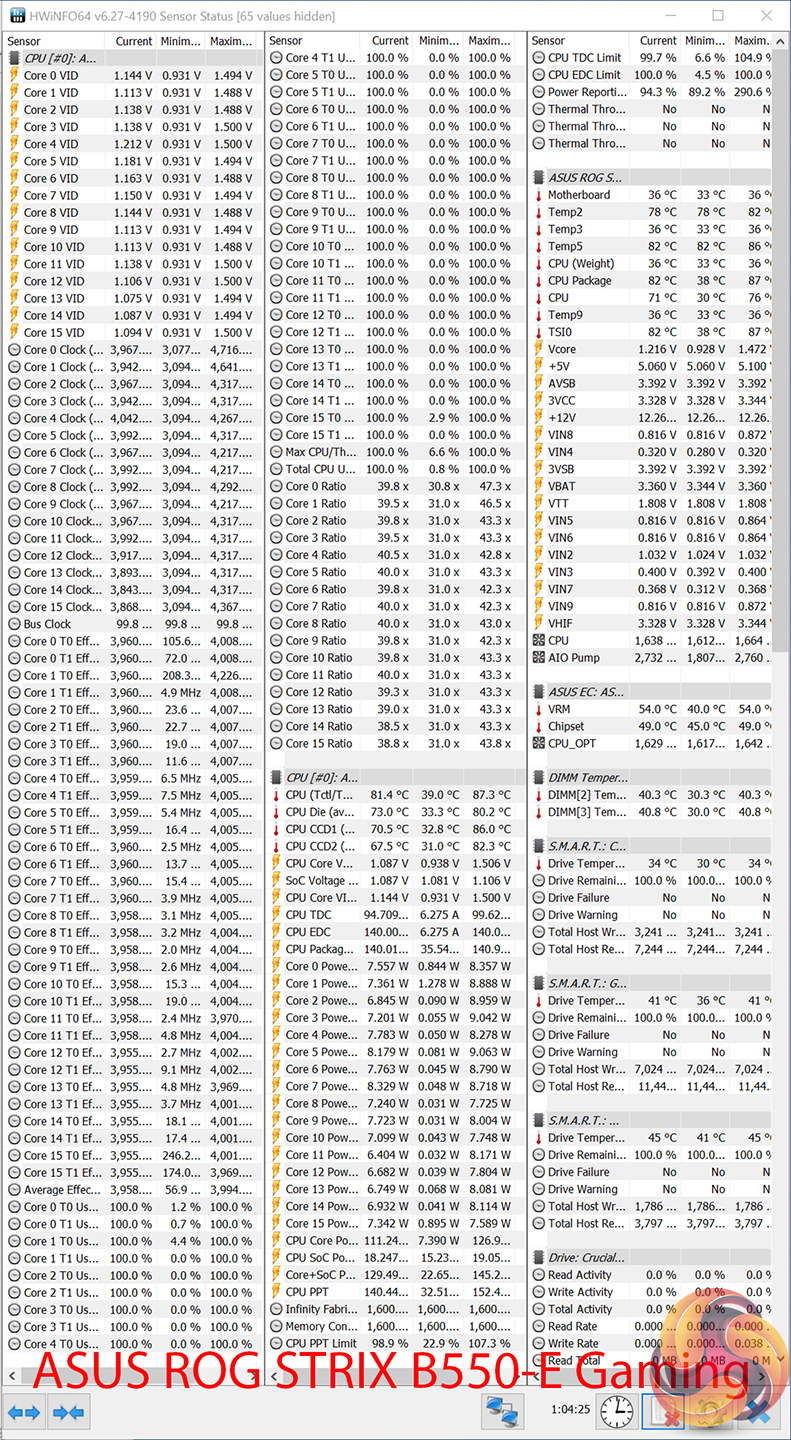791x1440 pixels.
Task: Click the lightning icon beside Core 0 VID
Action: tap(14, 76)
